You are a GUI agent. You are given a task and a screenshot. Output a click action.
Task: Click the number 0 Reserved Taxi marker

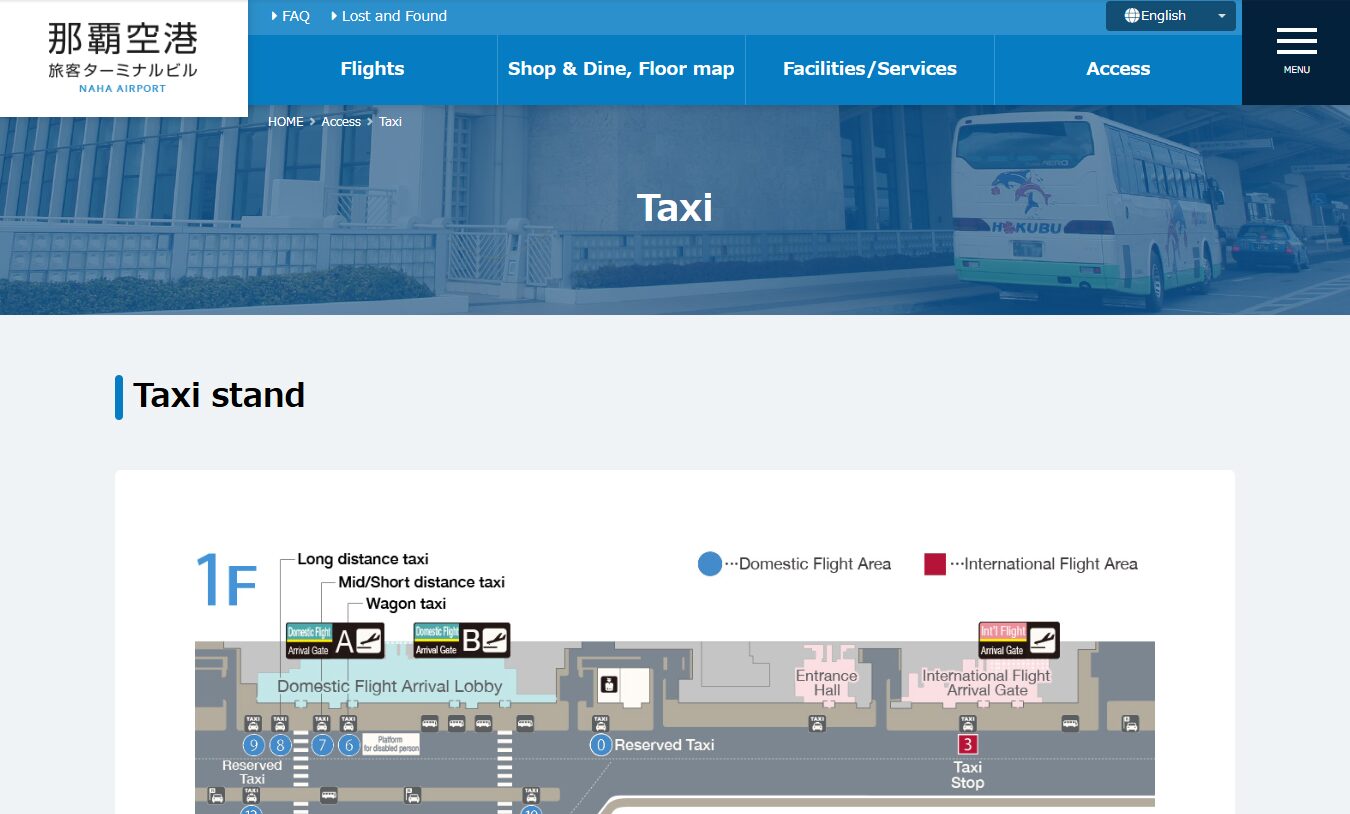[x=600, y=745]
